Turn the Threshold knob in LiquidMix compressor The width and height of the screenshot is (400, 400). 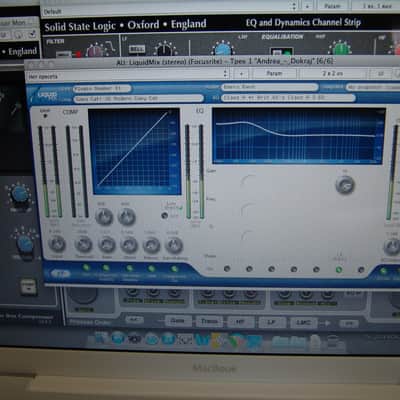coord(83,245)
